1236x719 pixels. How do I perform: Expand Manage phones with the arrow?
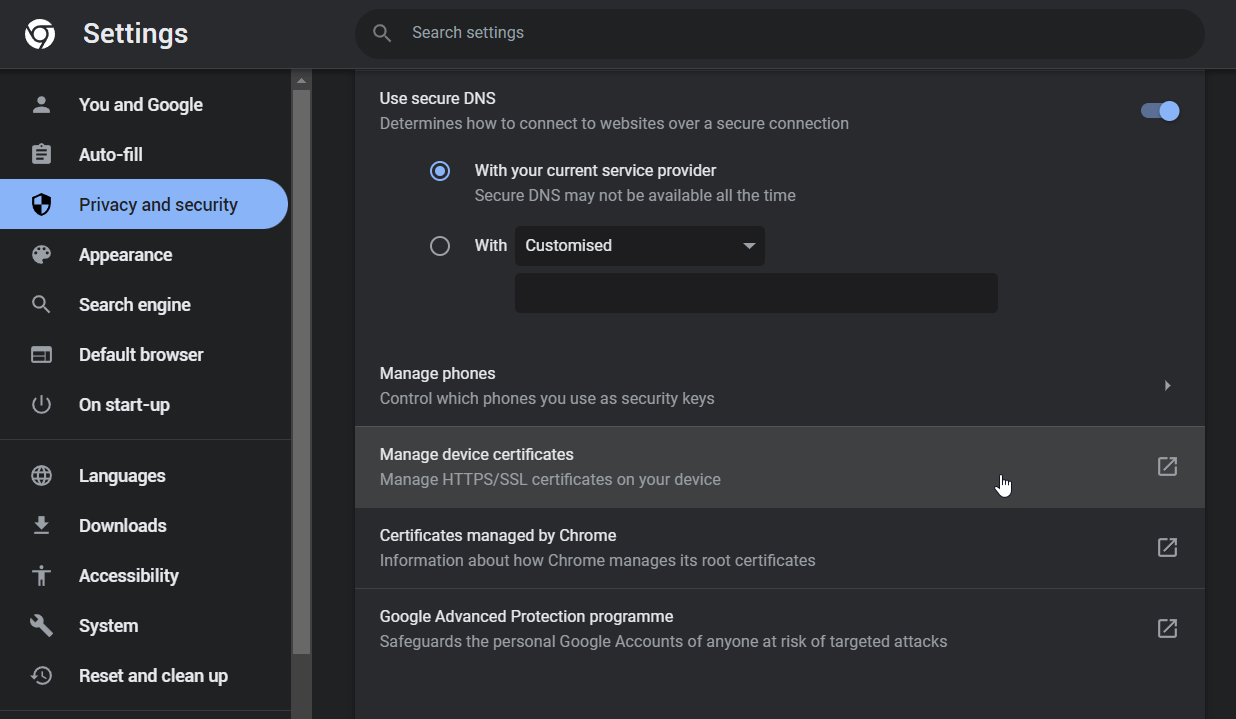(1167, 385)
